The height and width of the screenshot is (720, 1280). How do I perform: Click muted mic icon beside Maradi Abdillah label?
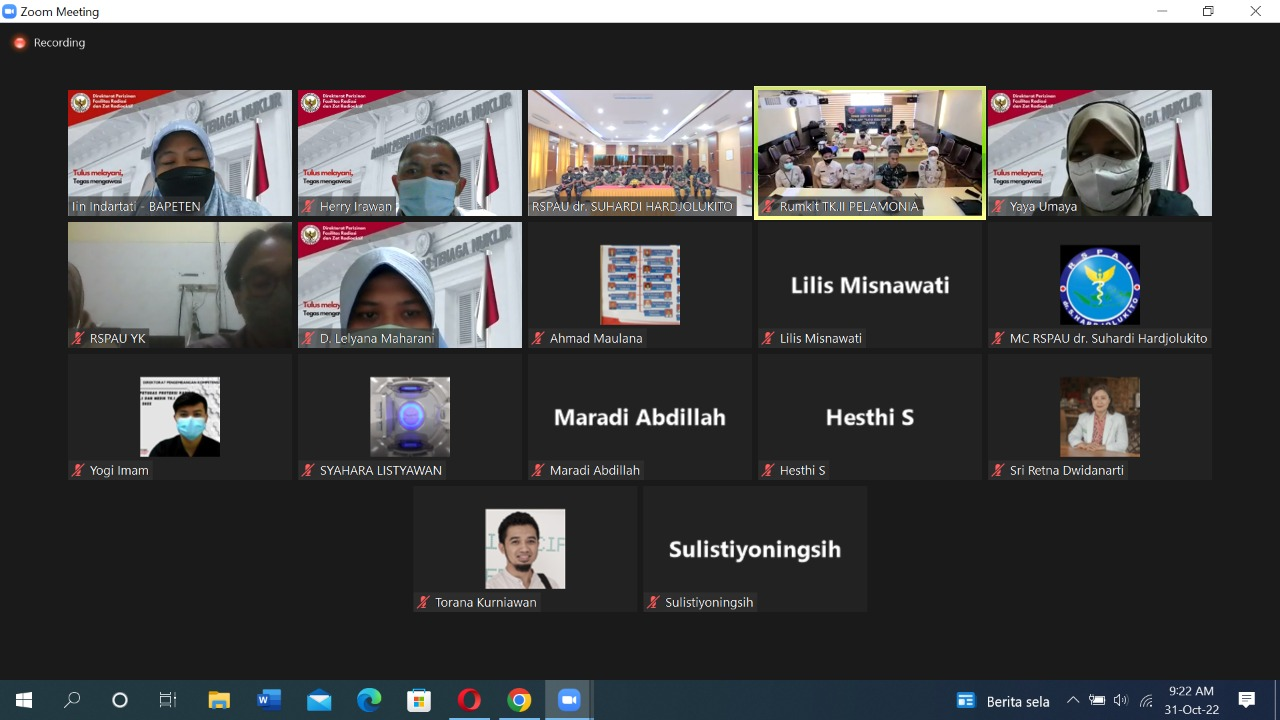[x=538, y=471]
